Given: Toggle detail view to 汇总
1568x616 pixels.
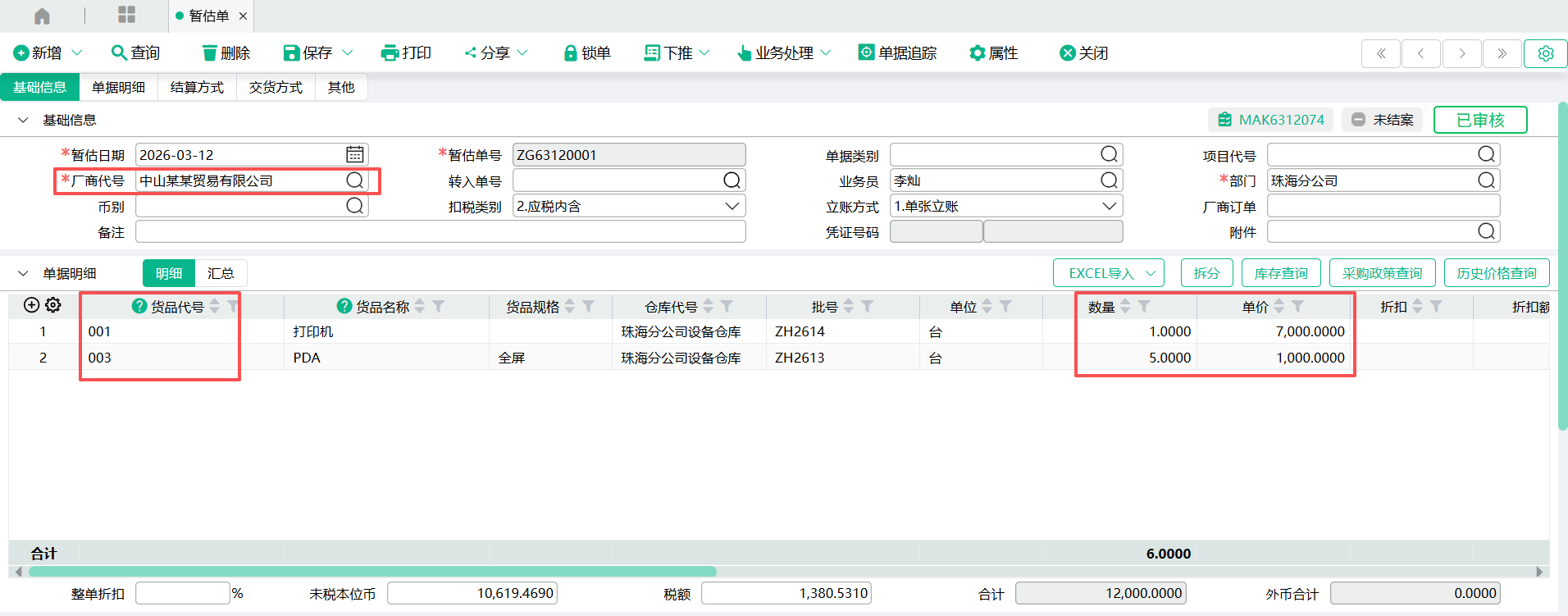Looking at the screenshot, I should [221, 273].
